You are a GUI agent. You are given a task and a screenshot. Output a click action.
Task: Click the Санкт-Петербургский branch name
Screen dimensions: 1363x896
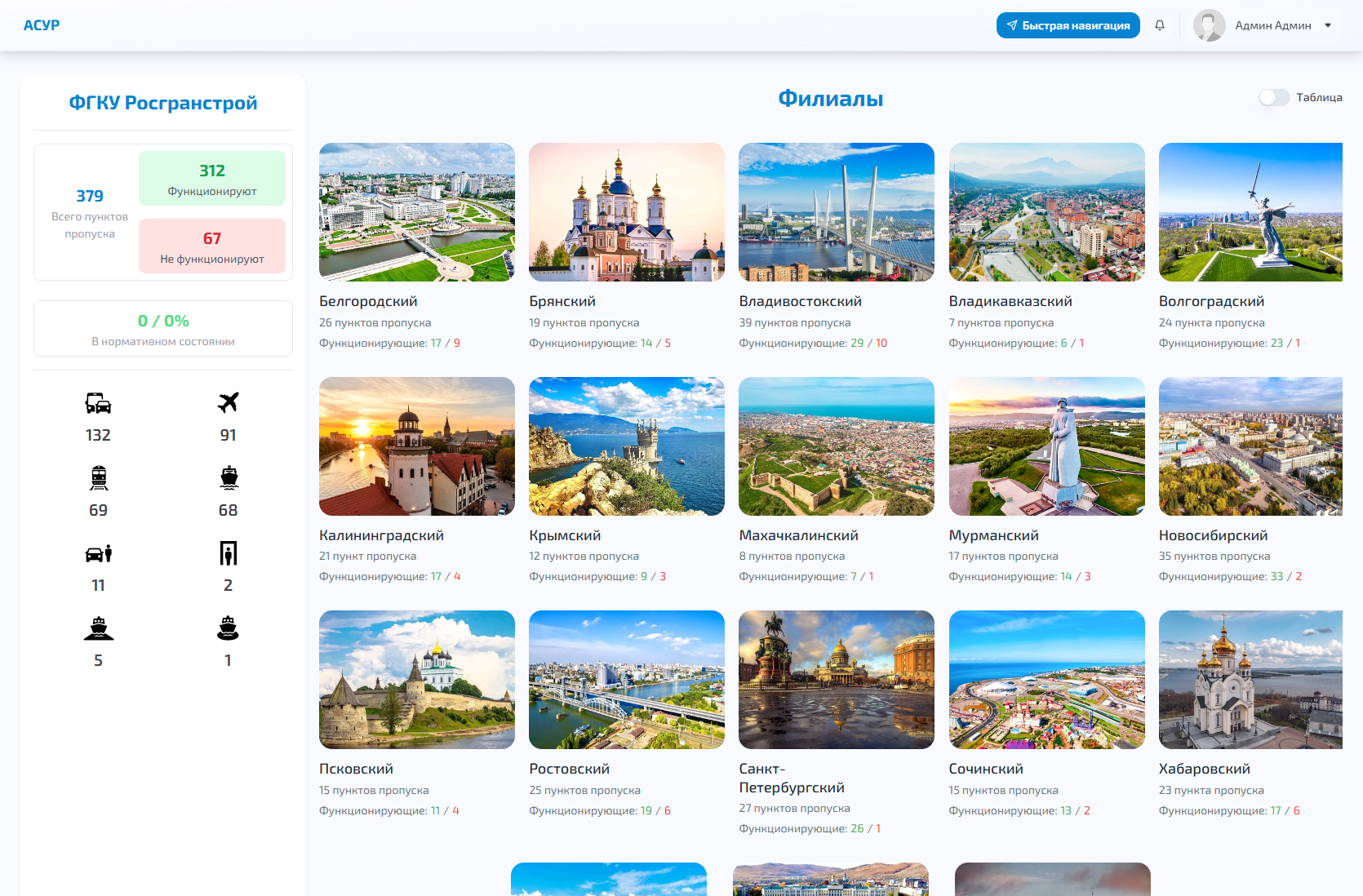tap(791, 778)
